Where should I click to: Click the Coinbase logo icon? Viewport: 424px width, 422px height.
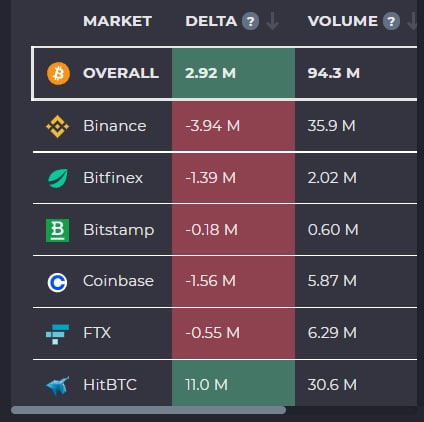57,282
